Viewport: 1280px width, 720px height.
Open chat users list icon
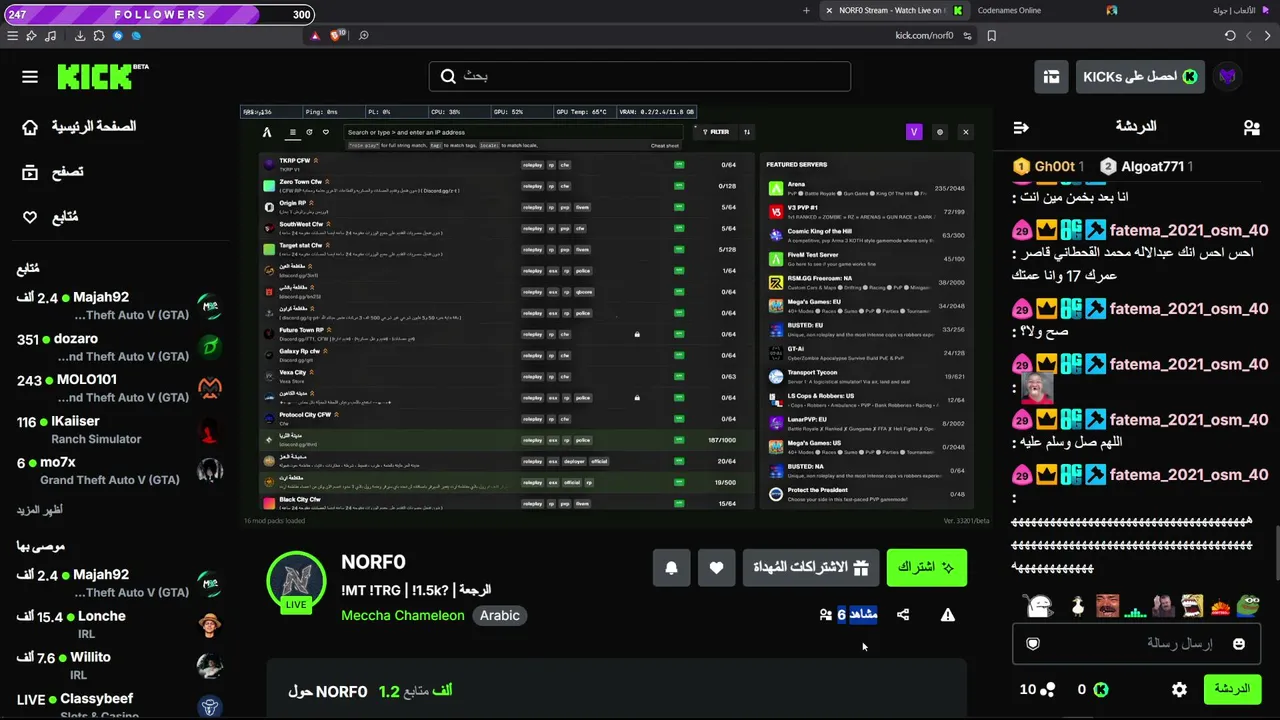click(1251, 127)
